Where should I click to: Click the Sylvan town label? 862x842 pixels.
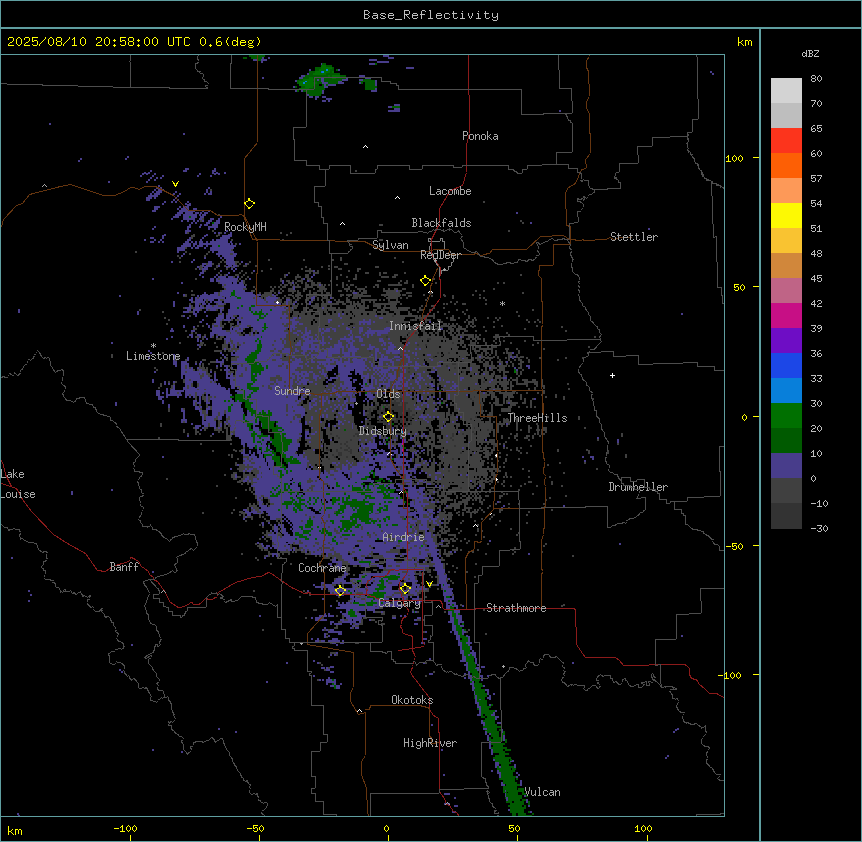tap(390, 245)
